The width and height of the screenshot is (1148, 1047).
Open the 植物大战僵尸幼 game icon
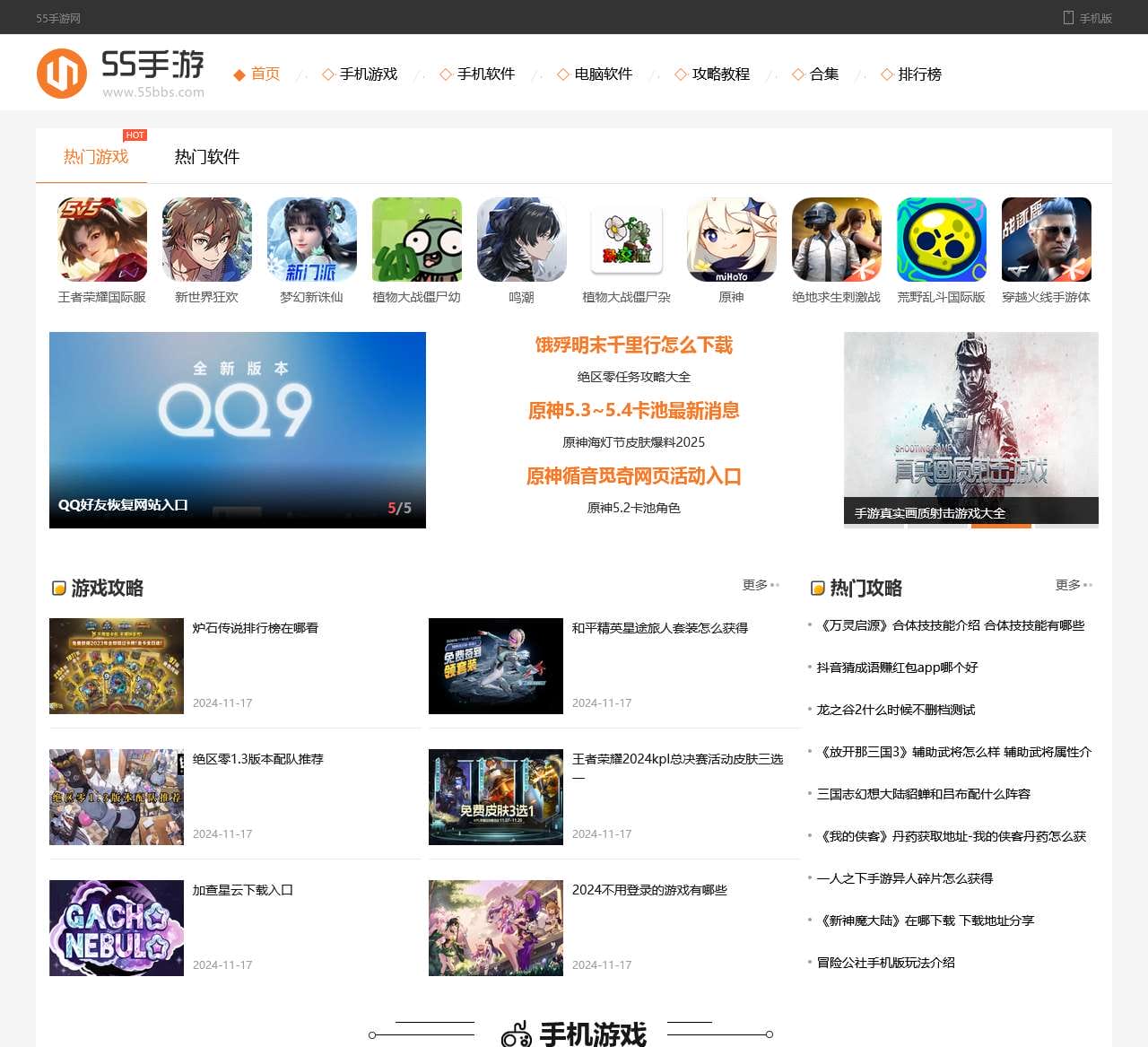point(417,240)
